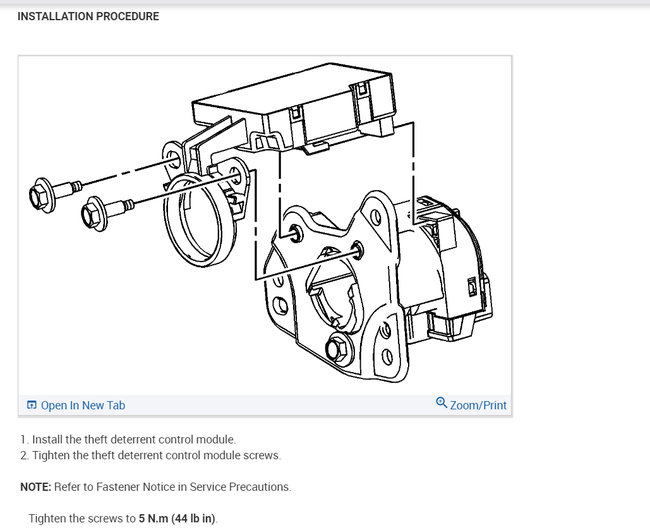
Task: Click the magnifier icon beside Zoom/Print
Action: click(441, 402)
